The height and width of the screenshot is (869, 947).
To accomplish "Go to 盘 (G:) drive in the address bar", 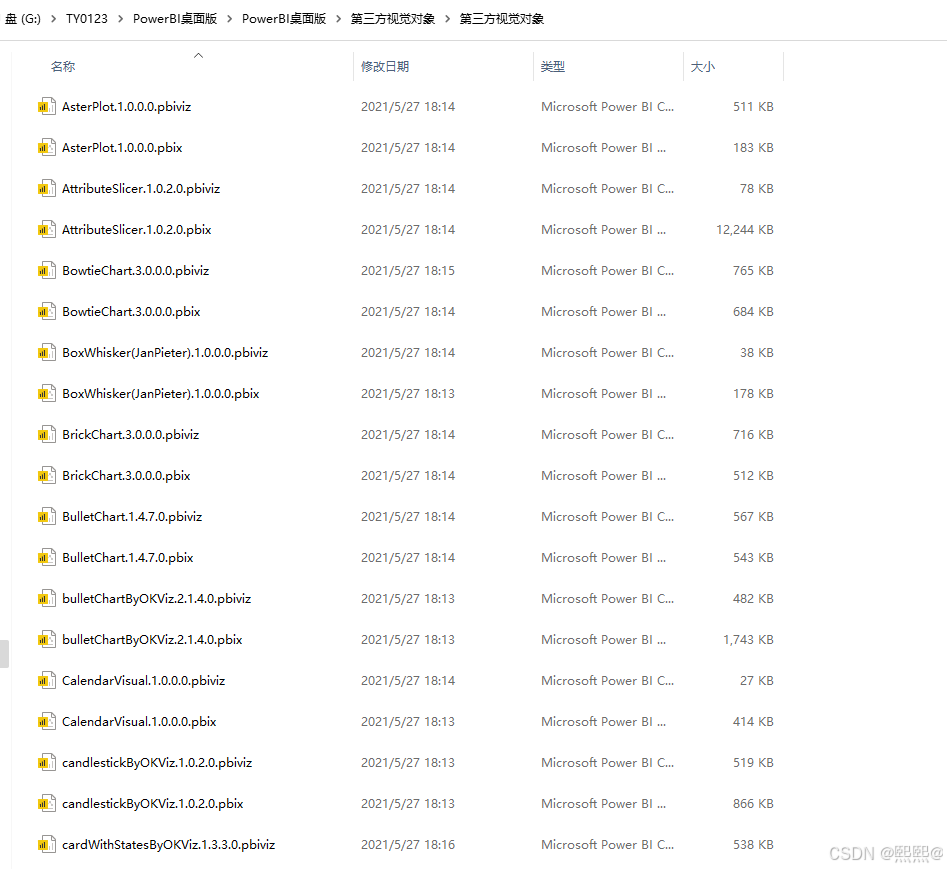I will click(23, 19).
